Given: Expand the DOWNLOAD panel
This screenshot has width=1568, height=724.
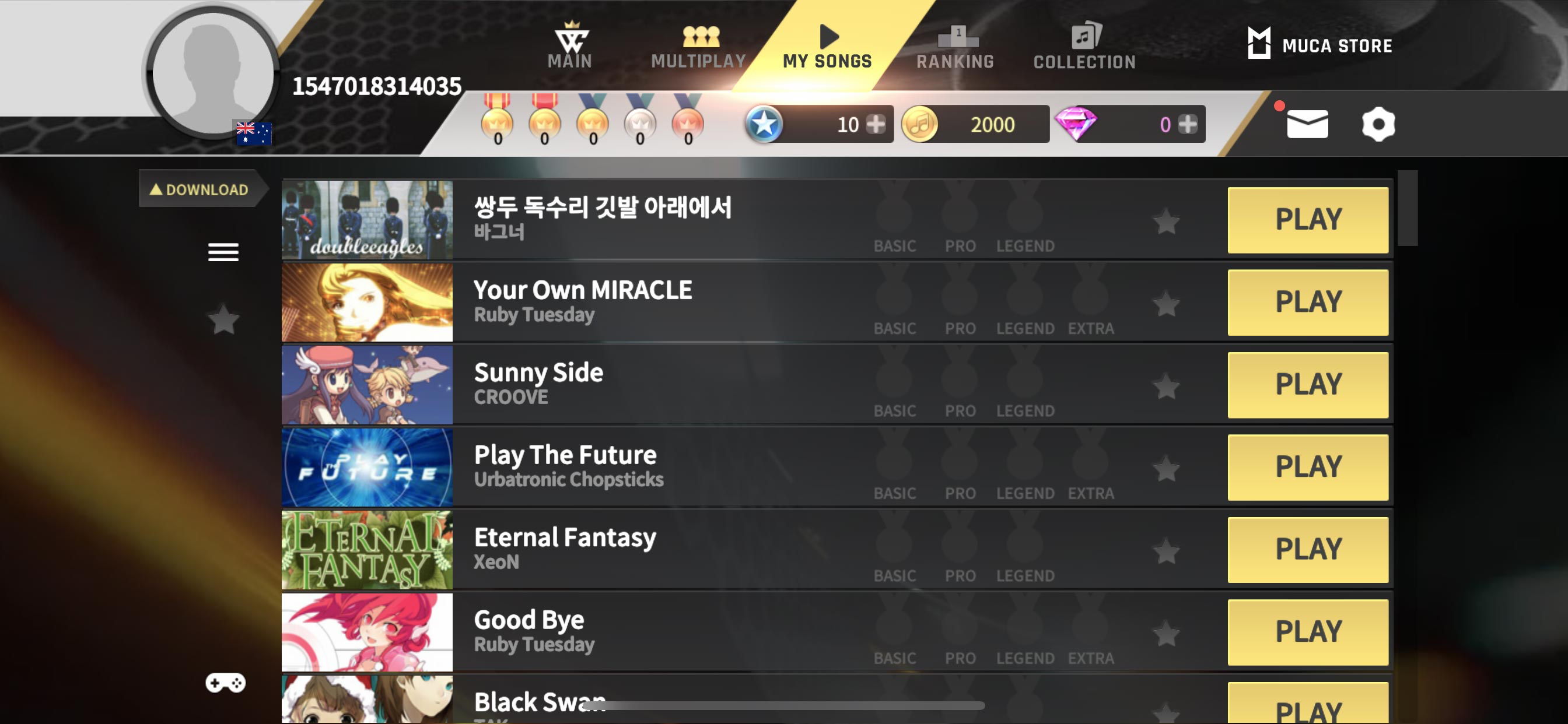Looking at the screenshot, I should [x=199, y=189].
